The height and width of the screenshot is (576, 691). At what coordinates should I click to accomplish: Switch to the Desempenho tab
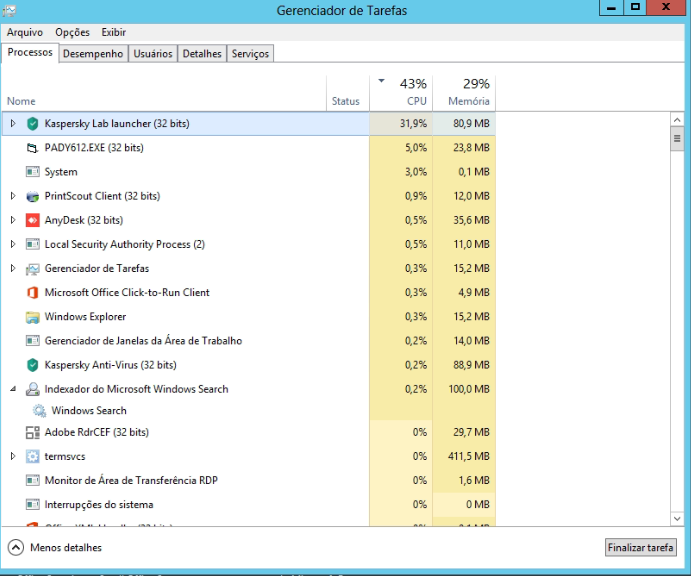point(93,54)
